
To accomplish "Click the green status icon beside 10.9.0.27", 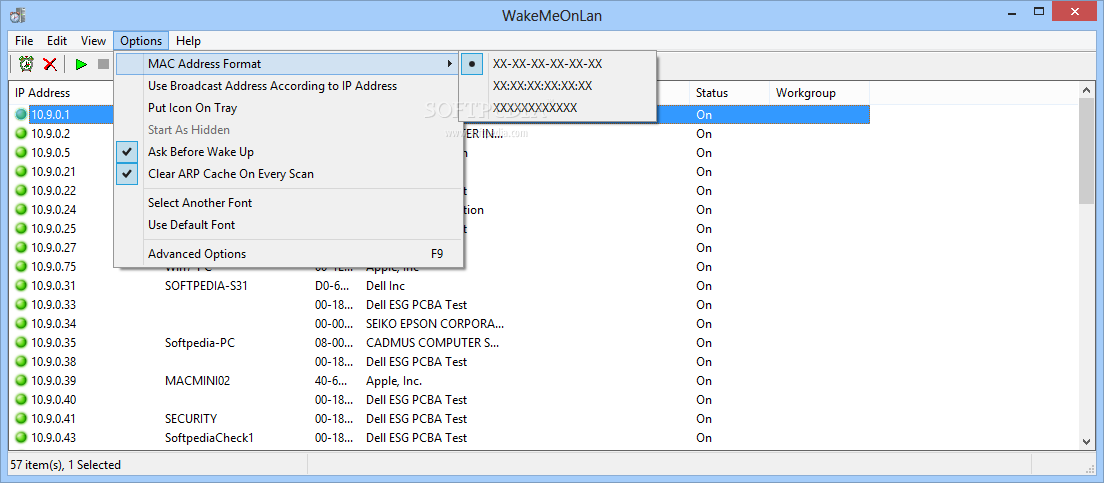I will click(20, 247).
